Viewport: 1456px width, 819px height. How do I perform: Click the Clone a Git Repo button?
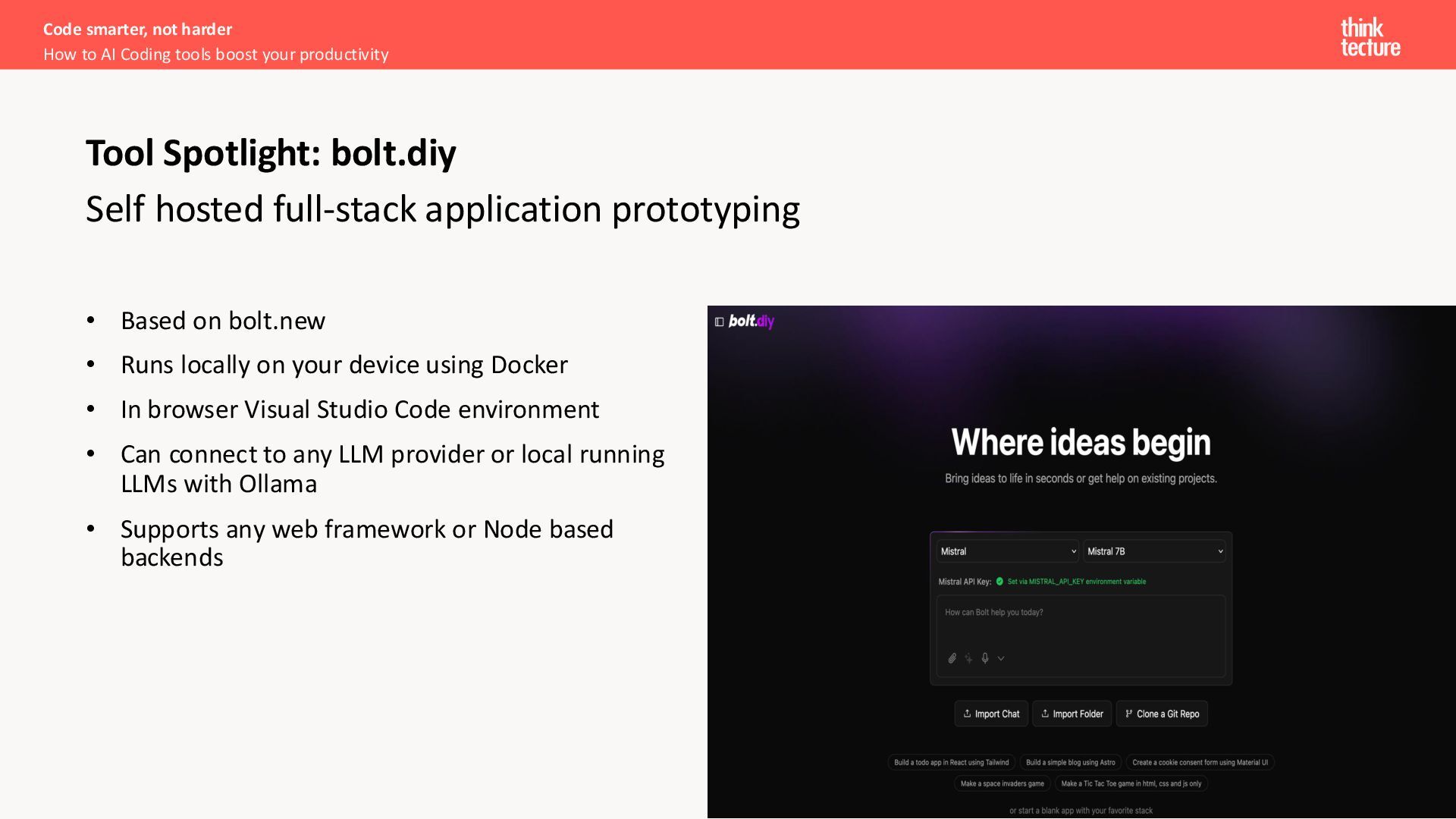pos(1162,714)
